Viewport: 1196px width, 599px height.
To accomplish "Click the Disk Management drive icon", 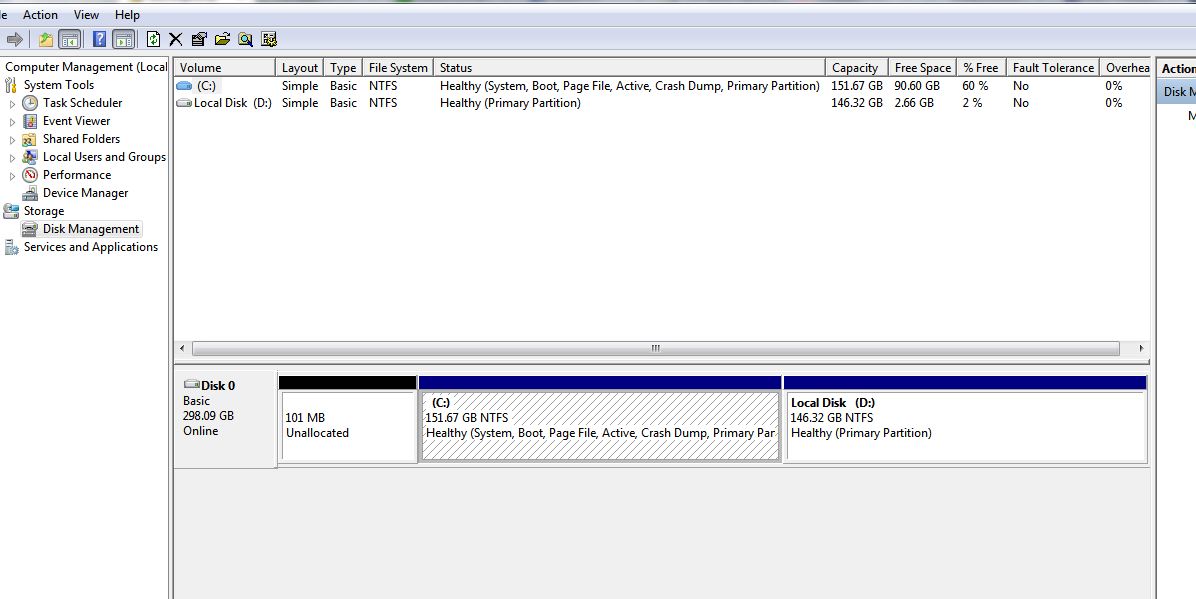I will pyautogui.click(x=30, y=229).
